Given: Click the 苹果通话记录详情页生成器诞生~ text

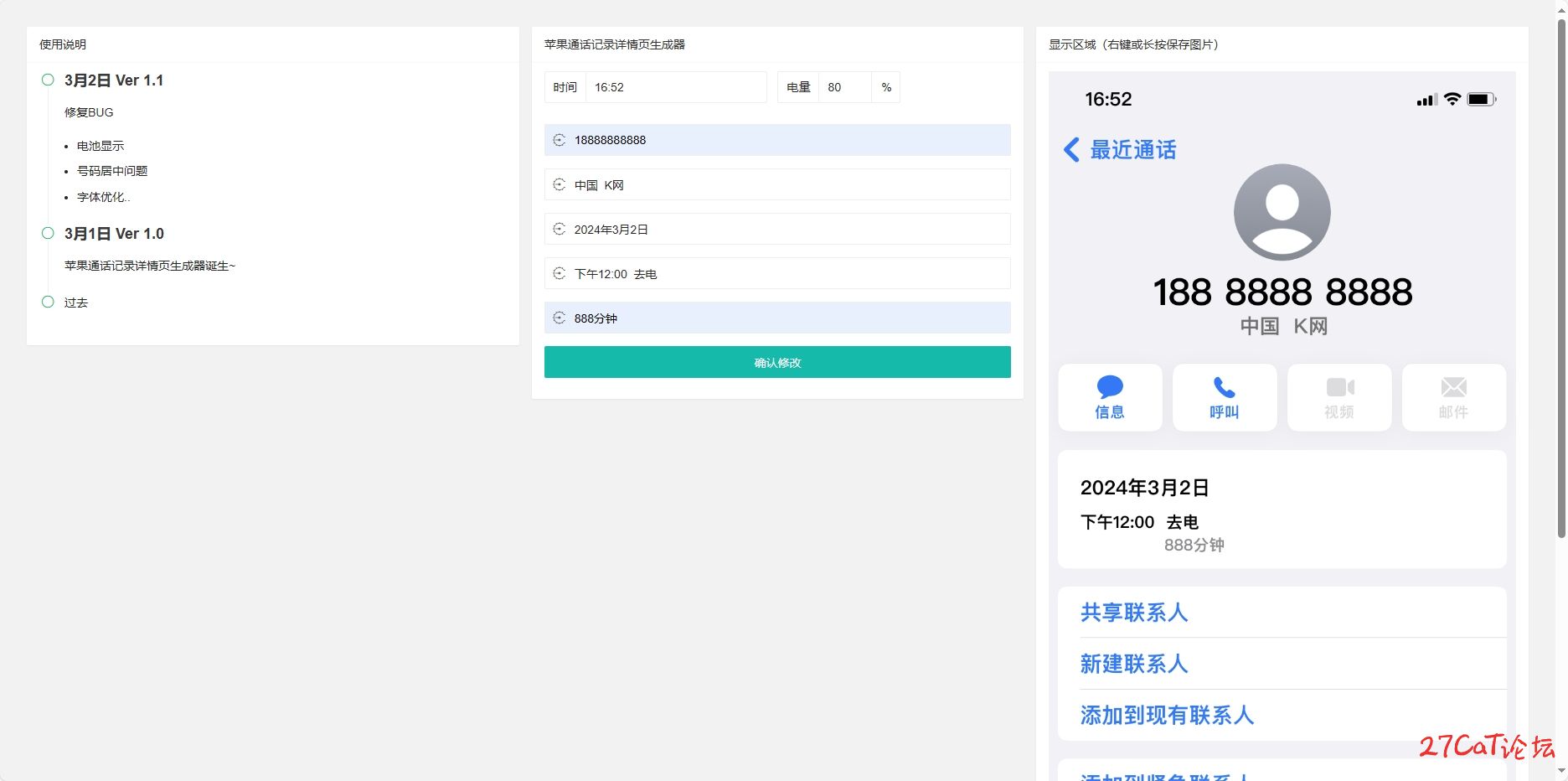Looking at the screenshot, I should (x=150, y=266).
